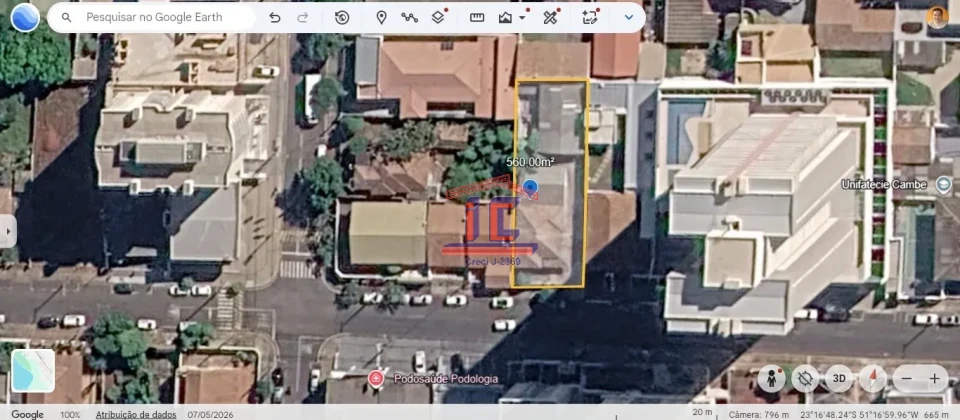
Task: Draw a path or polygon
Action: click(x=410, y=17)
